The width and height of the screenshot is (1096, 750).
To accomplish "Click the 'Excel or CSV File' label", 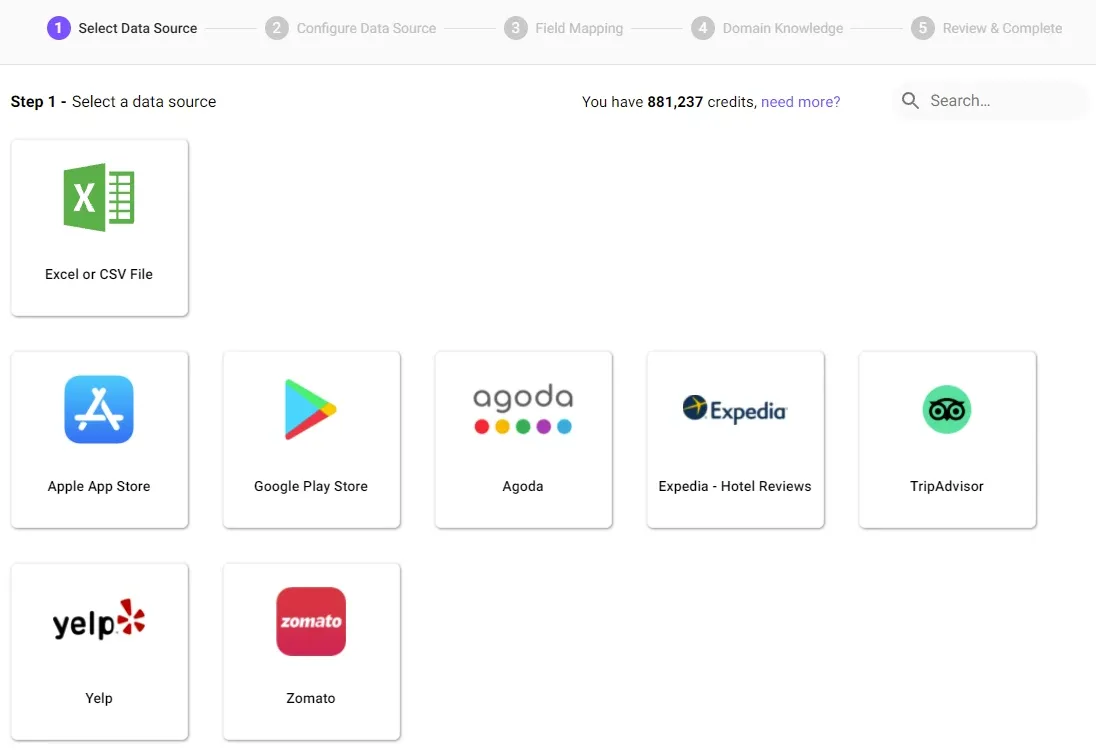I will 99,274.
